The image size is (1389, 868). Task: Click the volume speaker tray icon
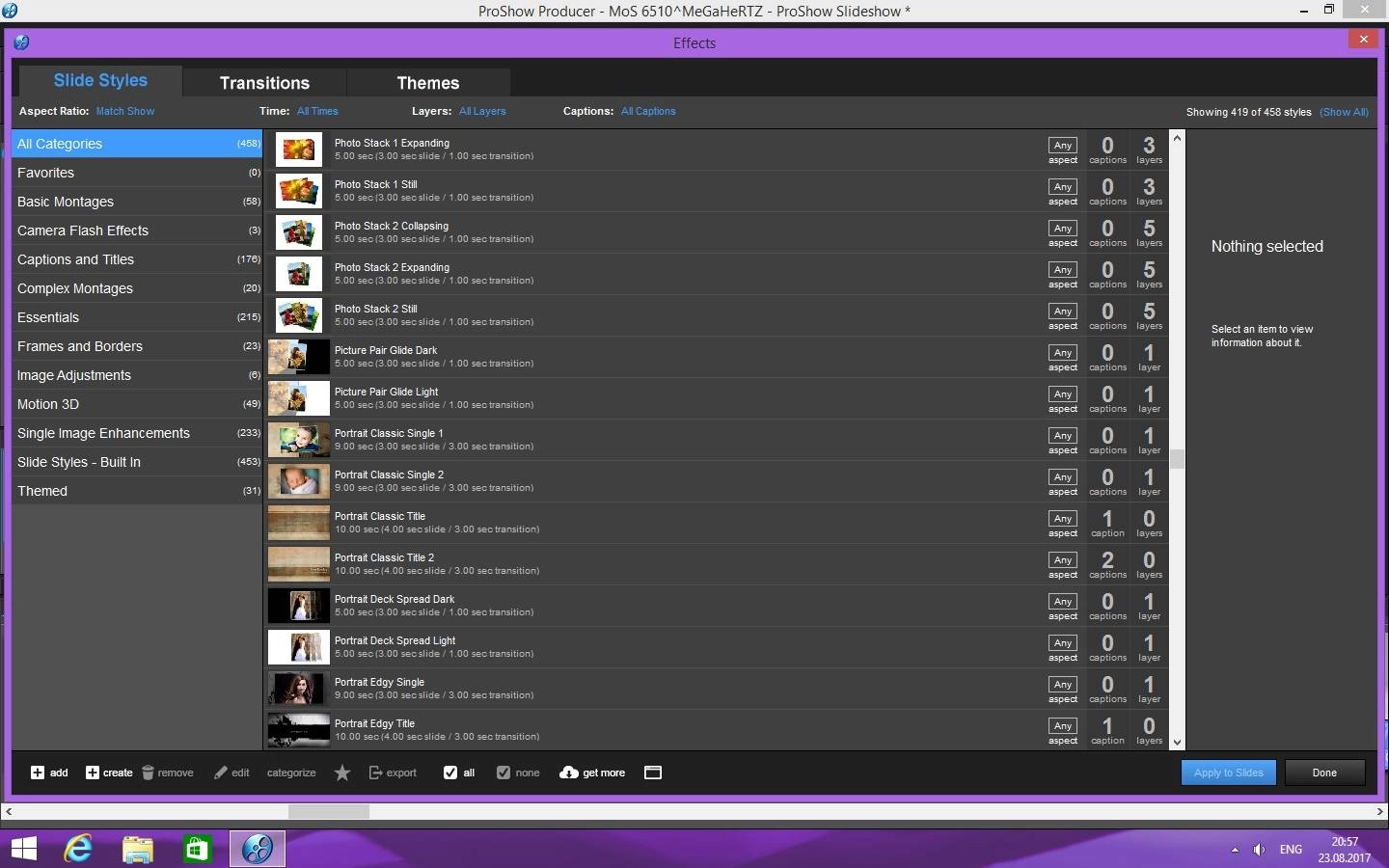[1259, 850]
